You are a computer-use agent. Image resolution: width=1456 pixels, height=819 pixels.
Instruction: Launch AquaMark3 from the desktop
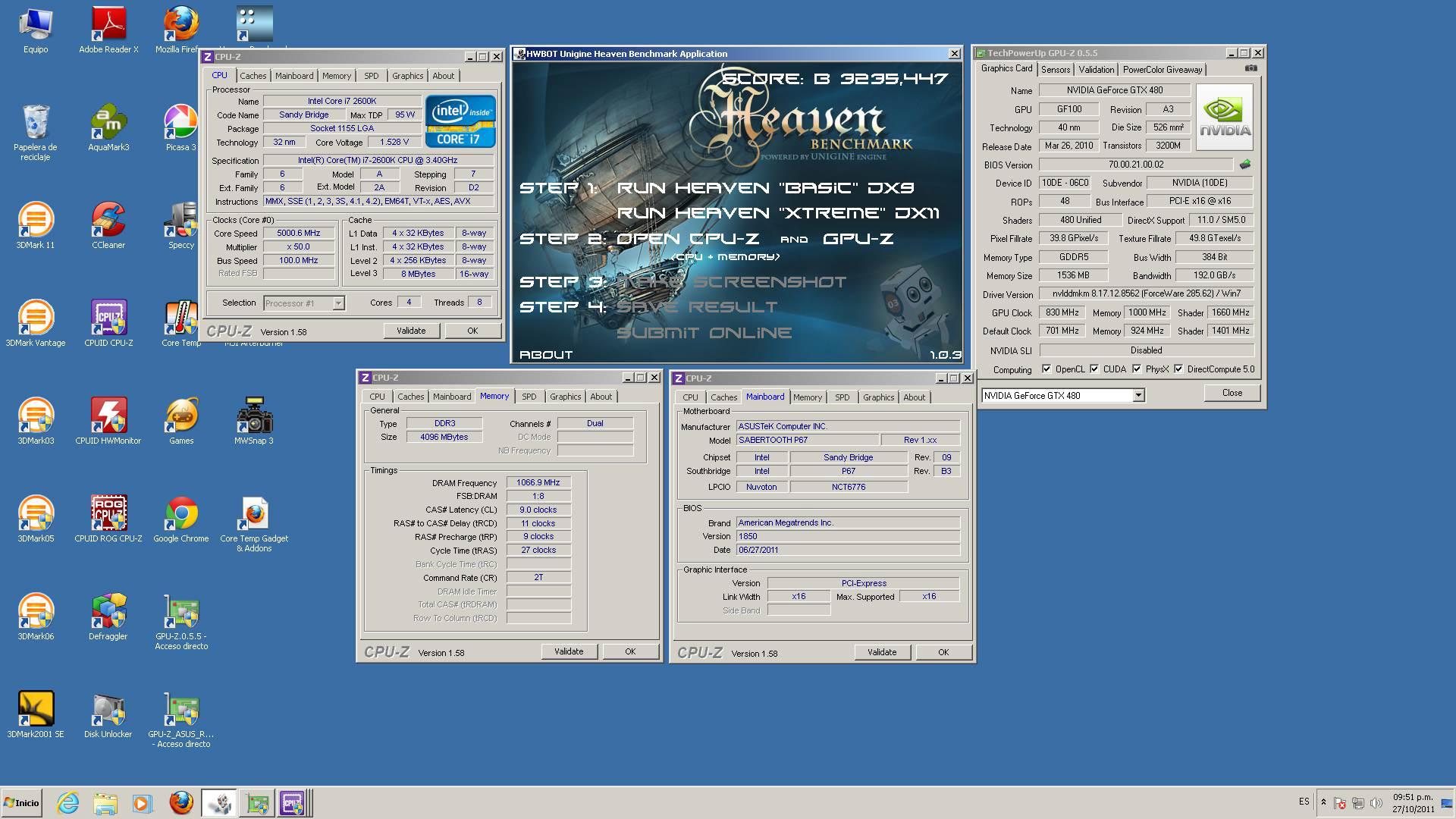tap(108, 127)
